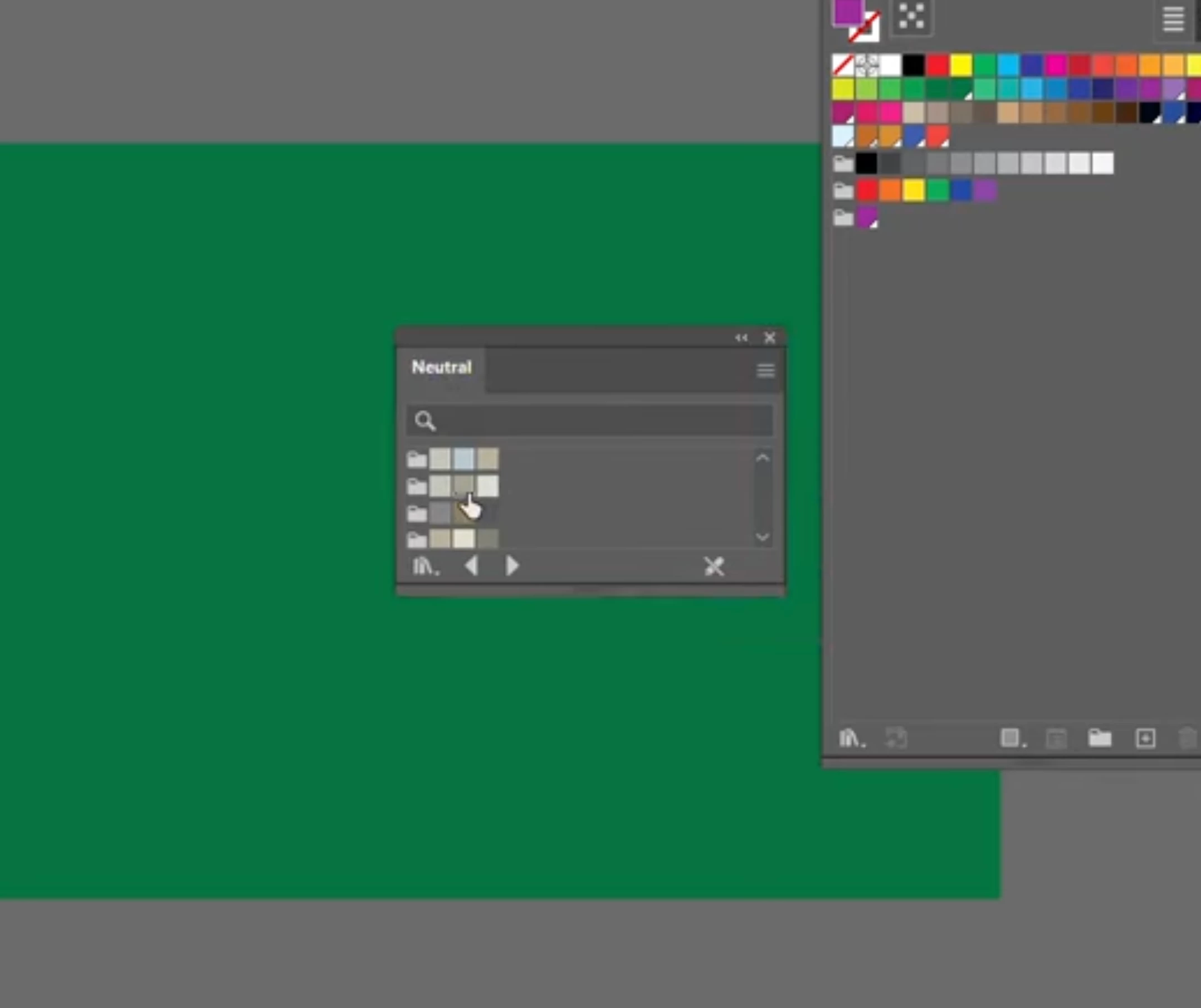
Task: Pick the cyan swatch in top row
Action: pyautogui.click(x=1008, y=65)
